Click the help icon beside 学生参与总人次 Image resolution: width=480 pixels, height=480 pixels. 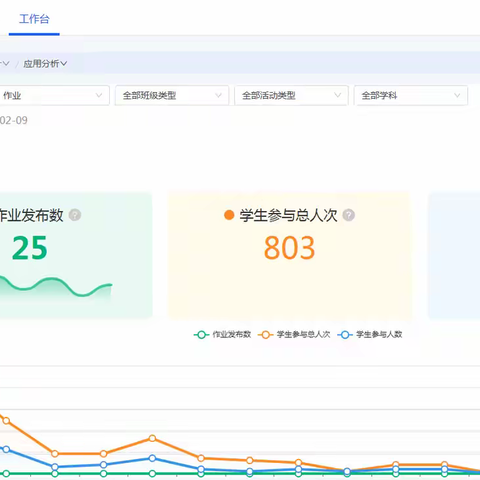coord(349,215)
